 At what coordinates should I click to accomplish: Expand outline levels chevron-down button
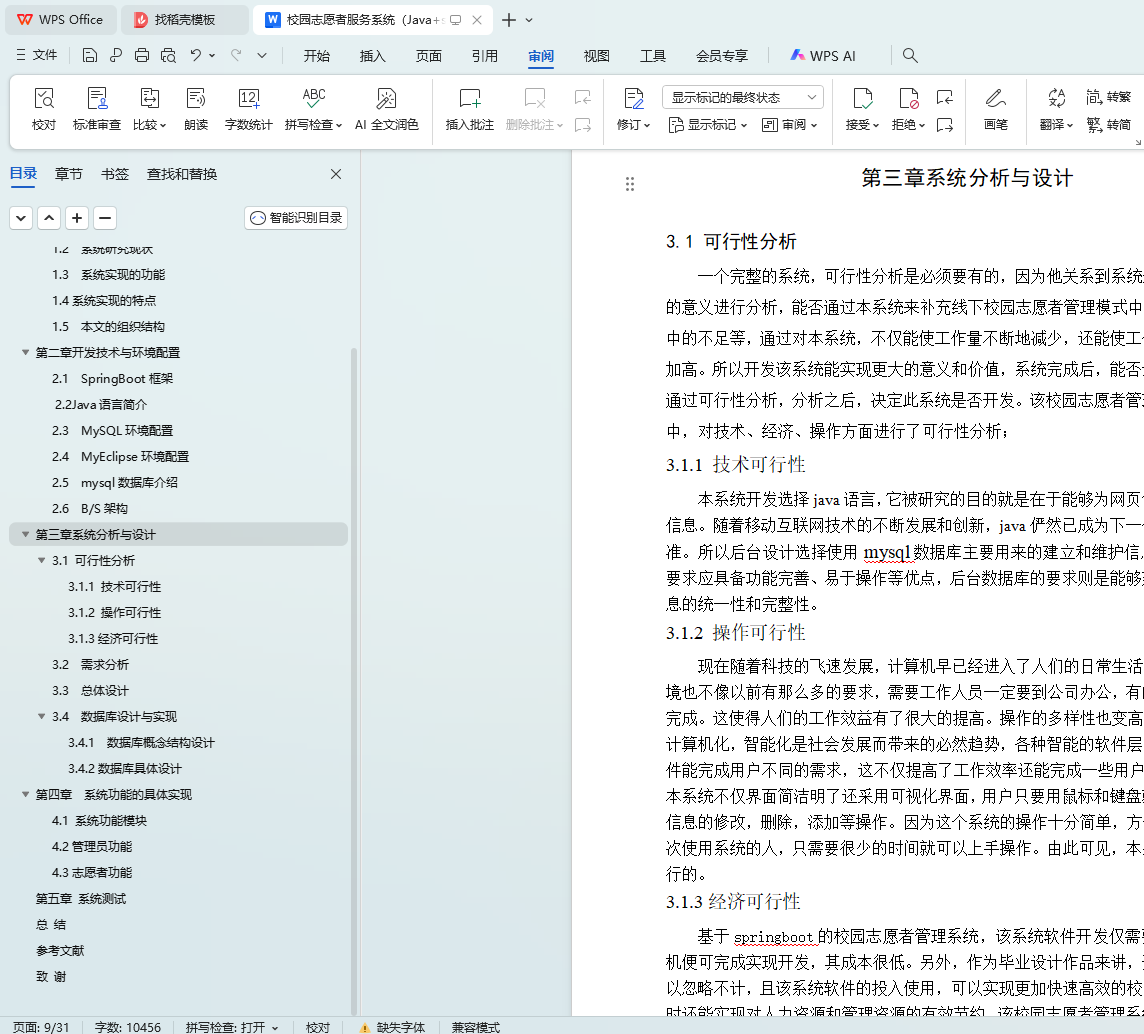[21, 217]
